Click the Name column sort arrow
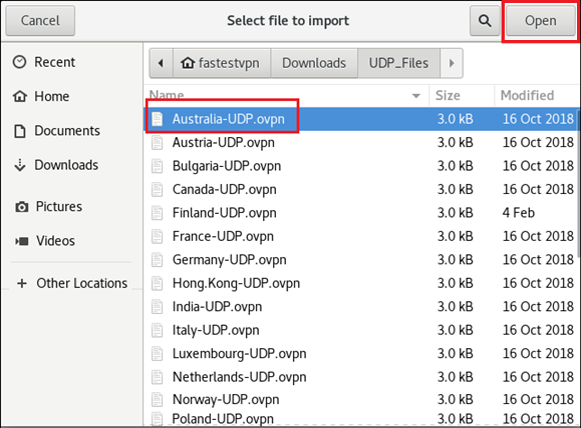The height and width of the screenshot is (428, 581). click(x=416, y=96)
